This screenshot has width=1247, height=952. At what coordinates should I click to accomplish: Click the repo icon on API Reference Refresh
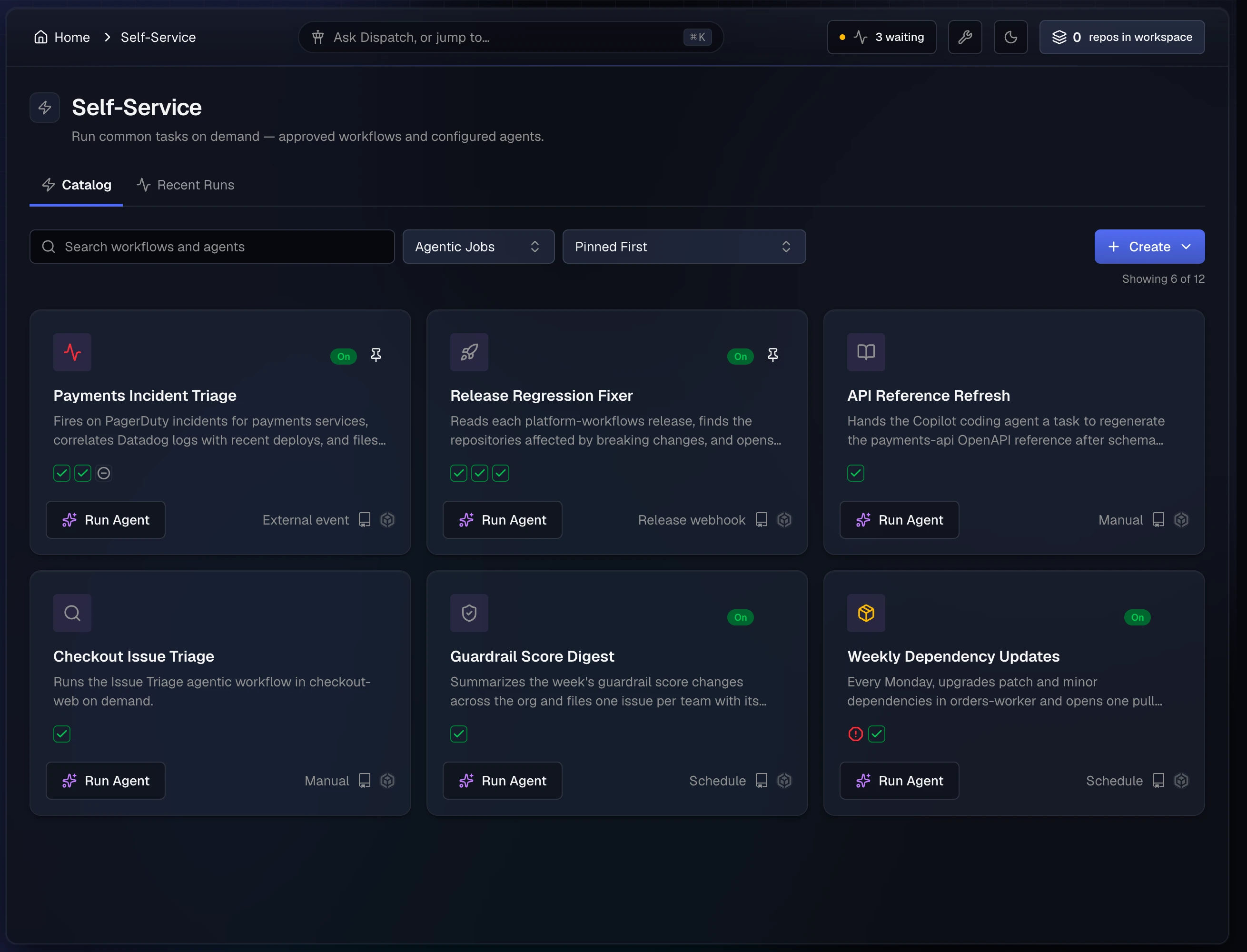[1158, 520]
